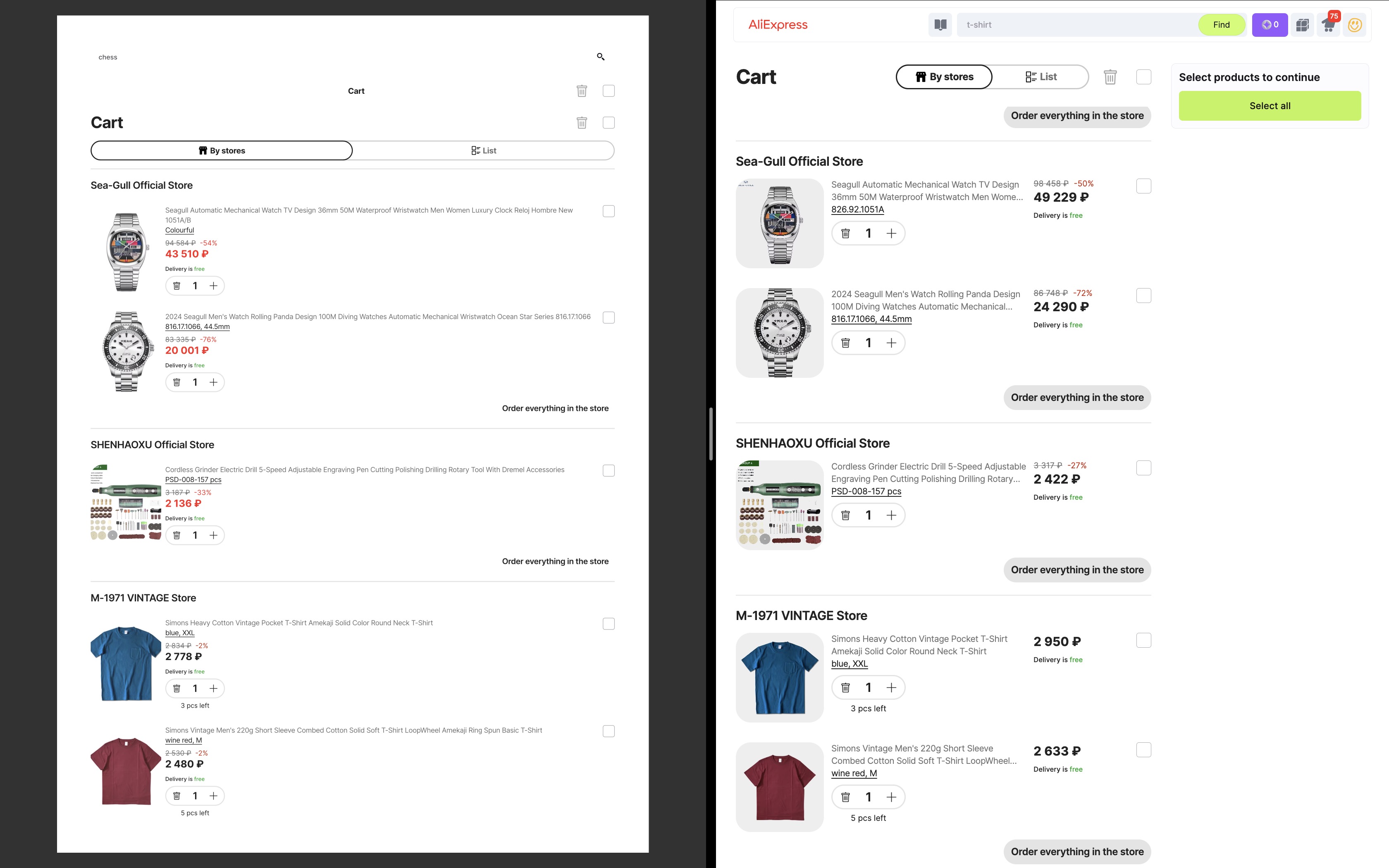Remove 2 950 ₽ blue T-shirt via trash
The width and height of the screenshot is (1389, 868).
[845, 687]
